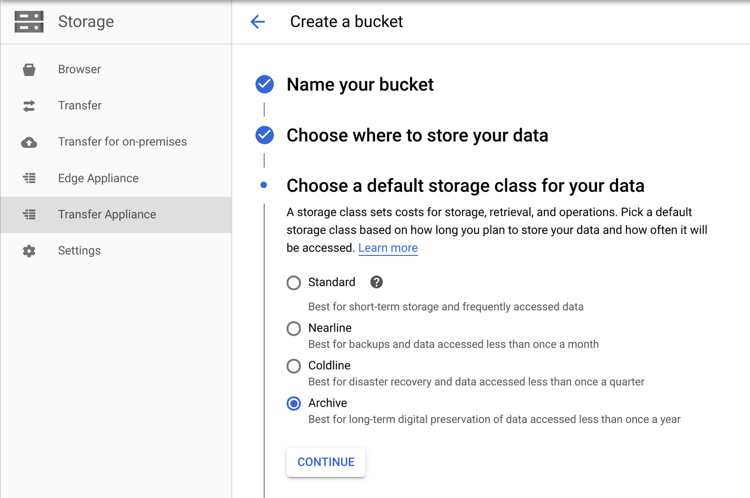Select the Archive storage class radio button
Screen dimensions: 750x498
(x=294, y=404)
